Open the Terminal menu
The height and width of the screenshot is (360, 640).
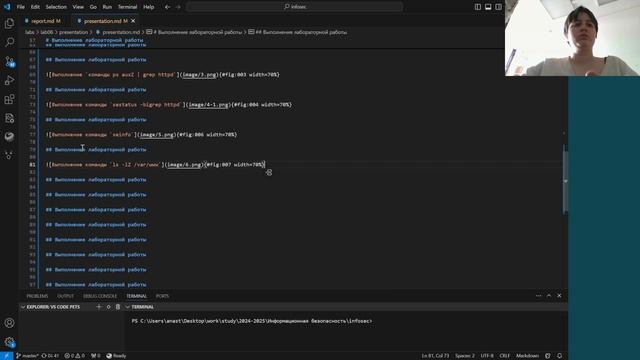coord(127,7)
